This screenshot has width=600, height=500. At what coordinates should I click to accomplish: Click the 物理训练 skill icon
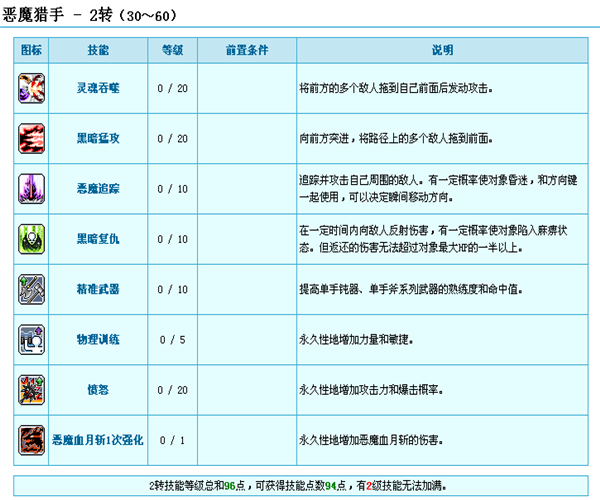click(x=31, y=340)
